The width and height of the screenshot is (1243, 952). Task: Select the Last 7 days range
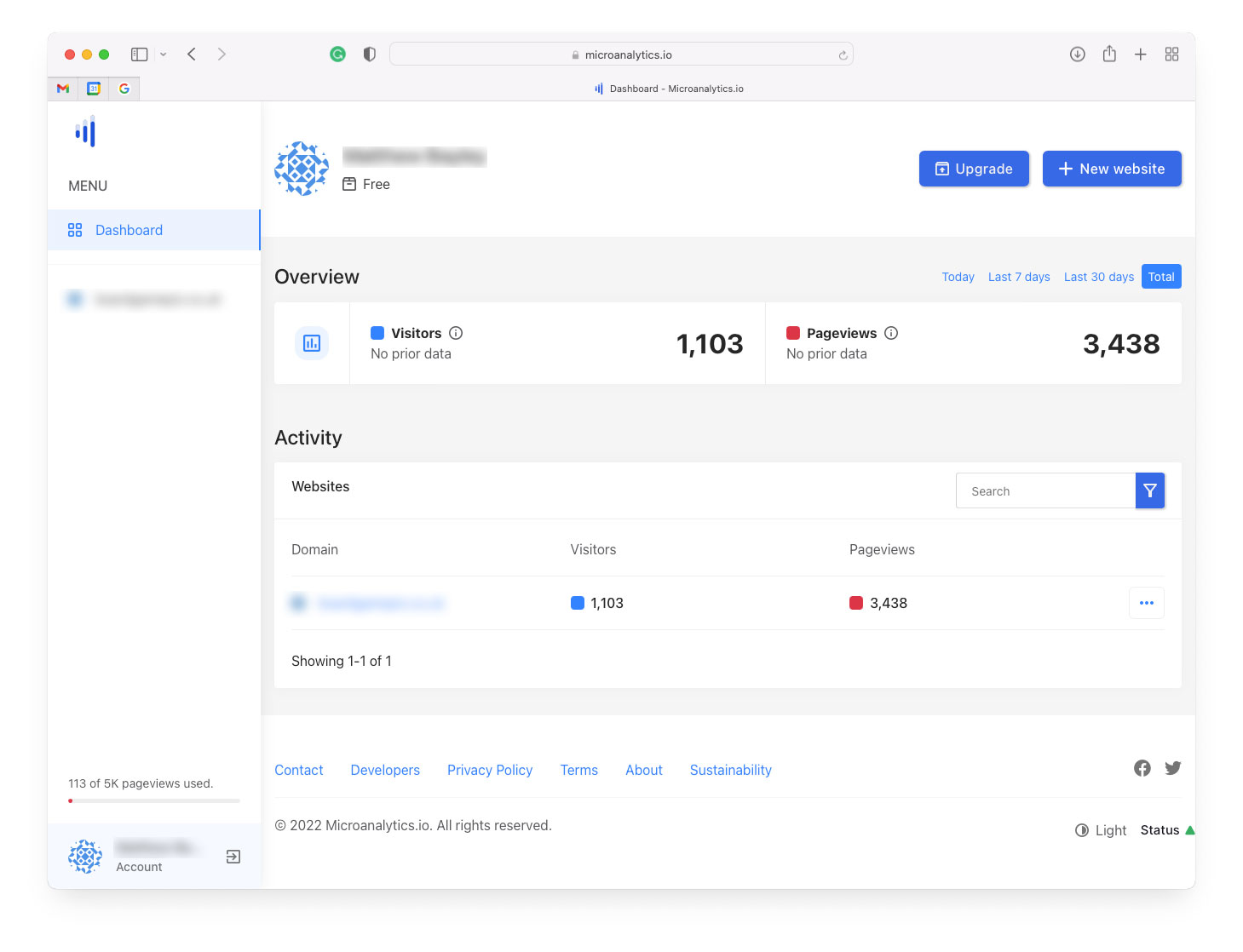pos(1019,277)
